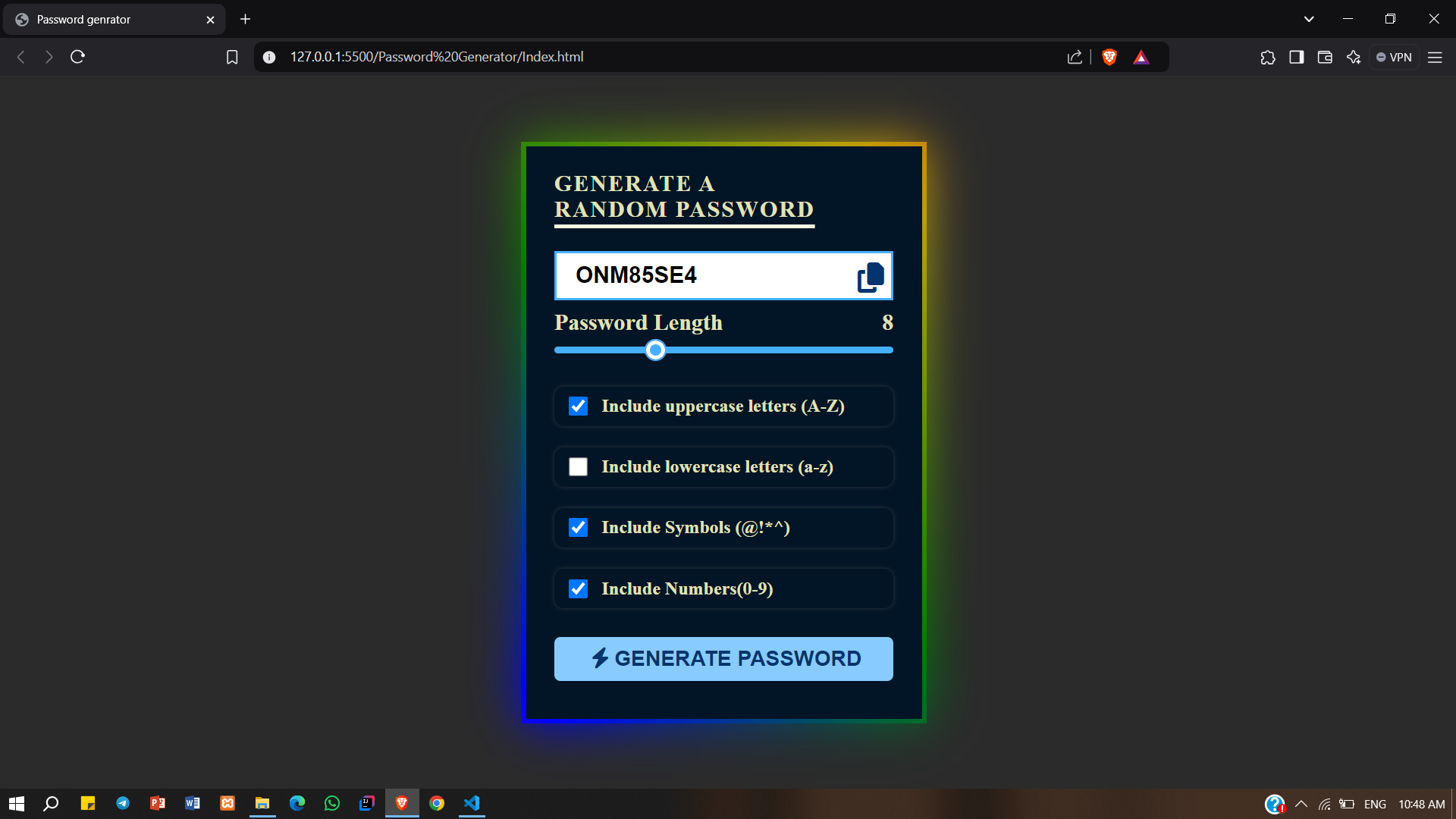The width and height of the screenshot is (1456, 819).
Task: Open the Brave Wallet icon
Action: 1325,57
